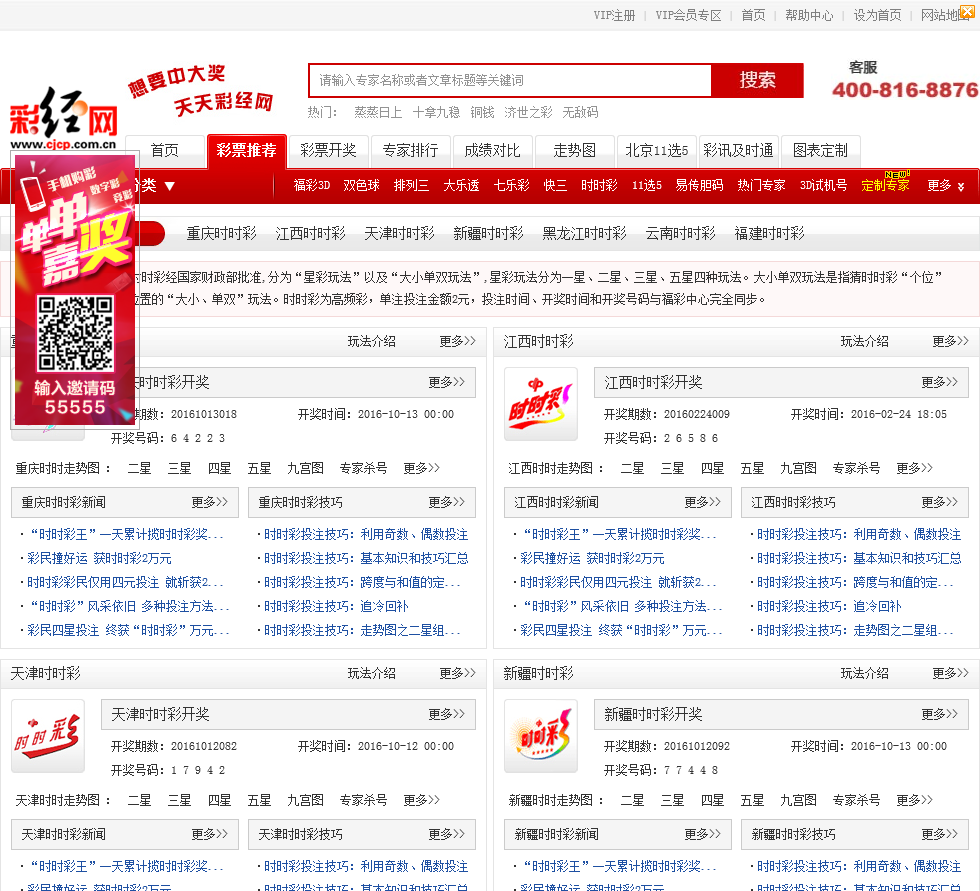Open 专家杀号 in 江西时时走势图 row
The image size is (980, 891).
coord(856,468)
